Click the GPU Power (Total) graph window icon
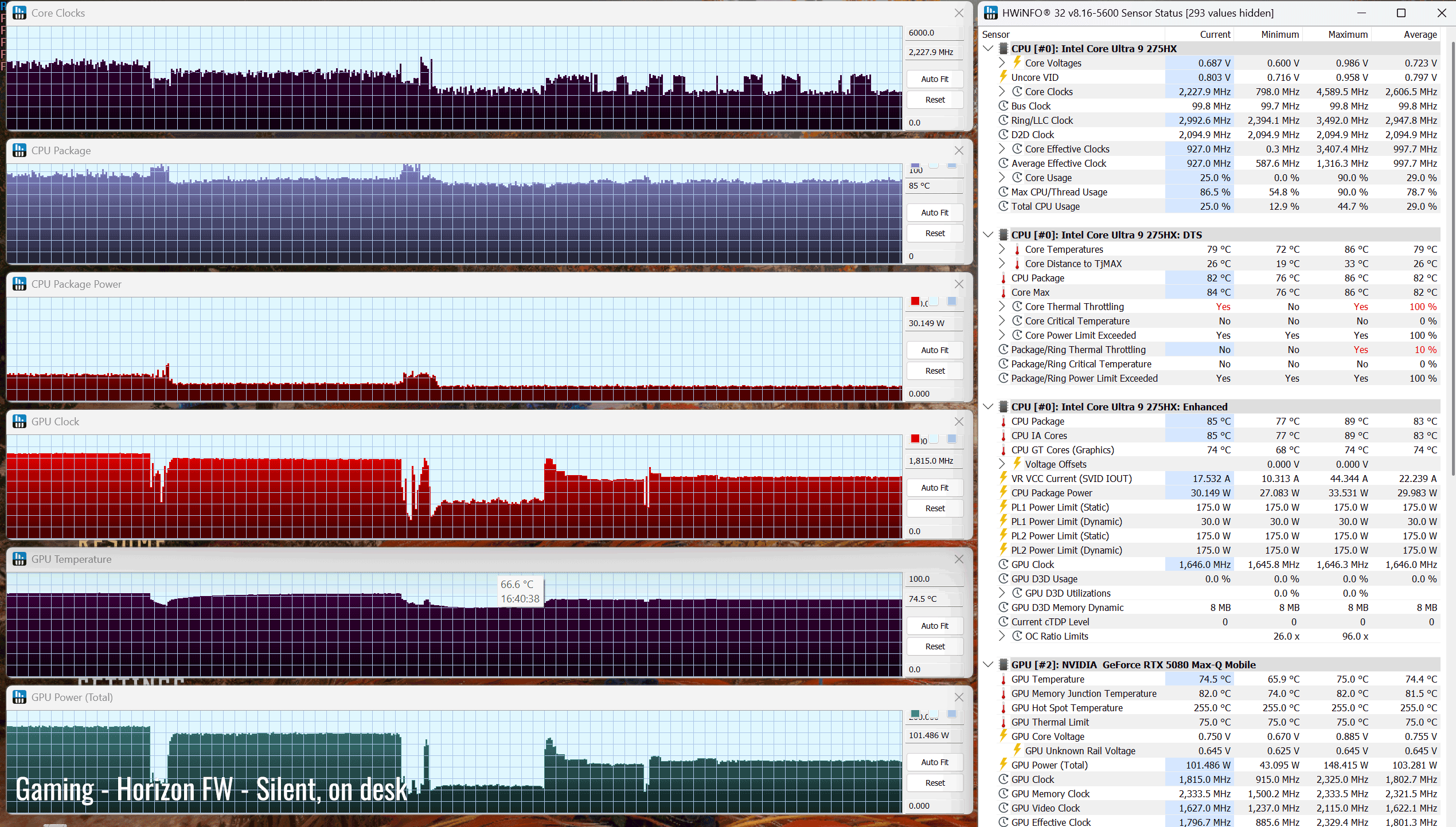The image size is (1456, 827). coord(19,697)
